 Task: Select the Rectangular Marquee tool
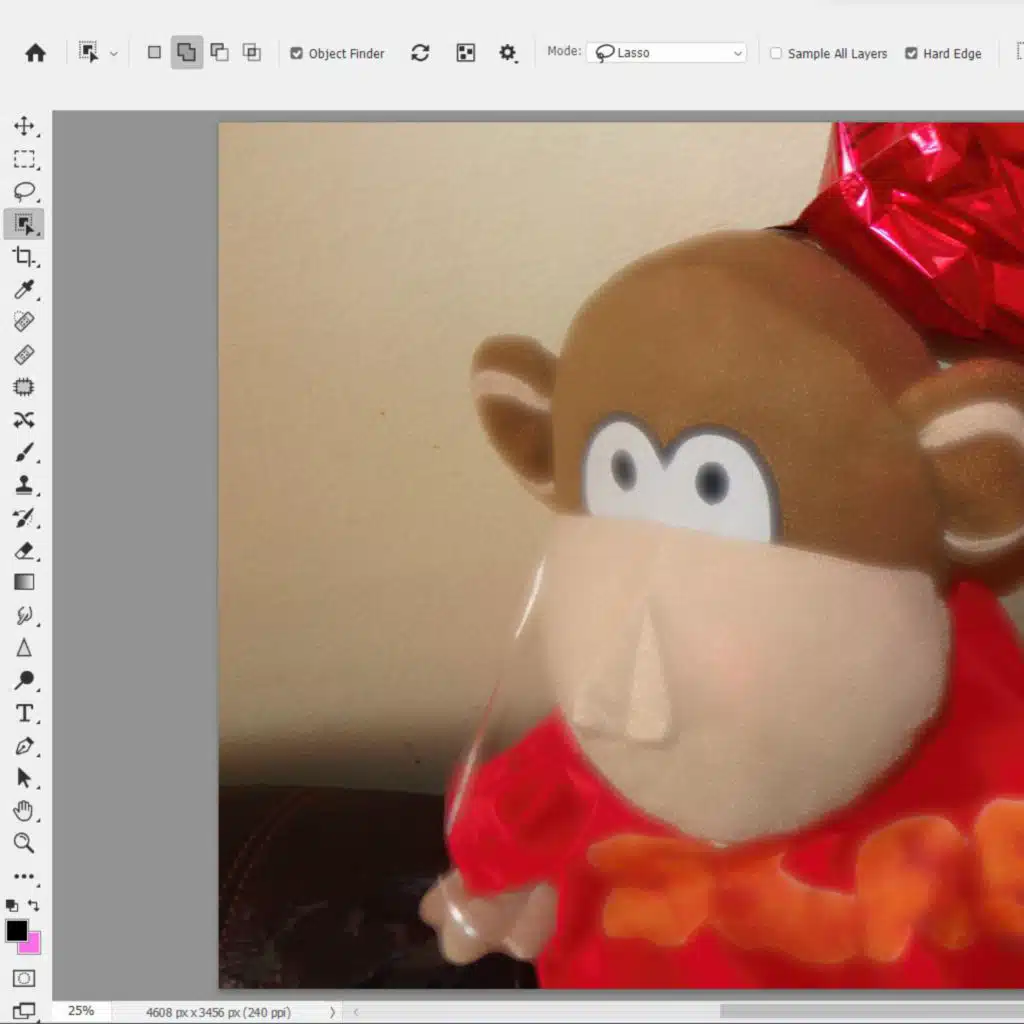24,159
